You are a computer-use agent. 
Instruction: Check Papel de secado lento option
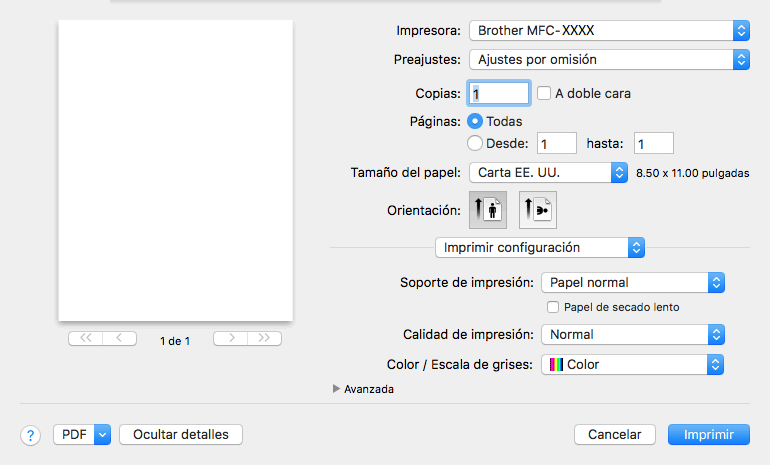coord(553,307)
